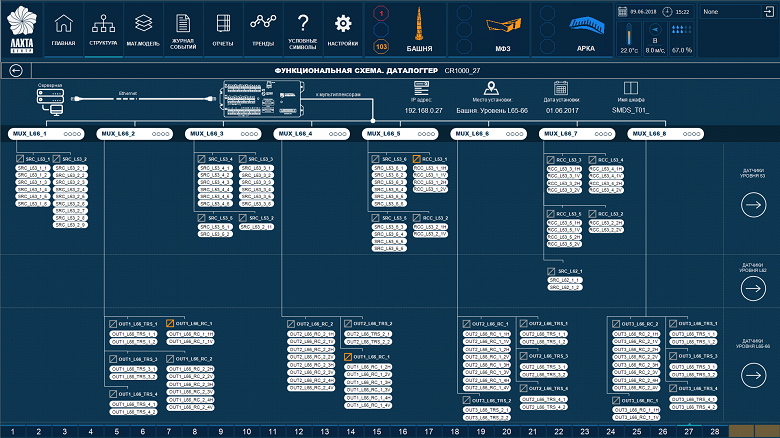The width and height of the screenshot is (780, 438).
Task: Click the IP адрес icon
Action: coord(421,88)
